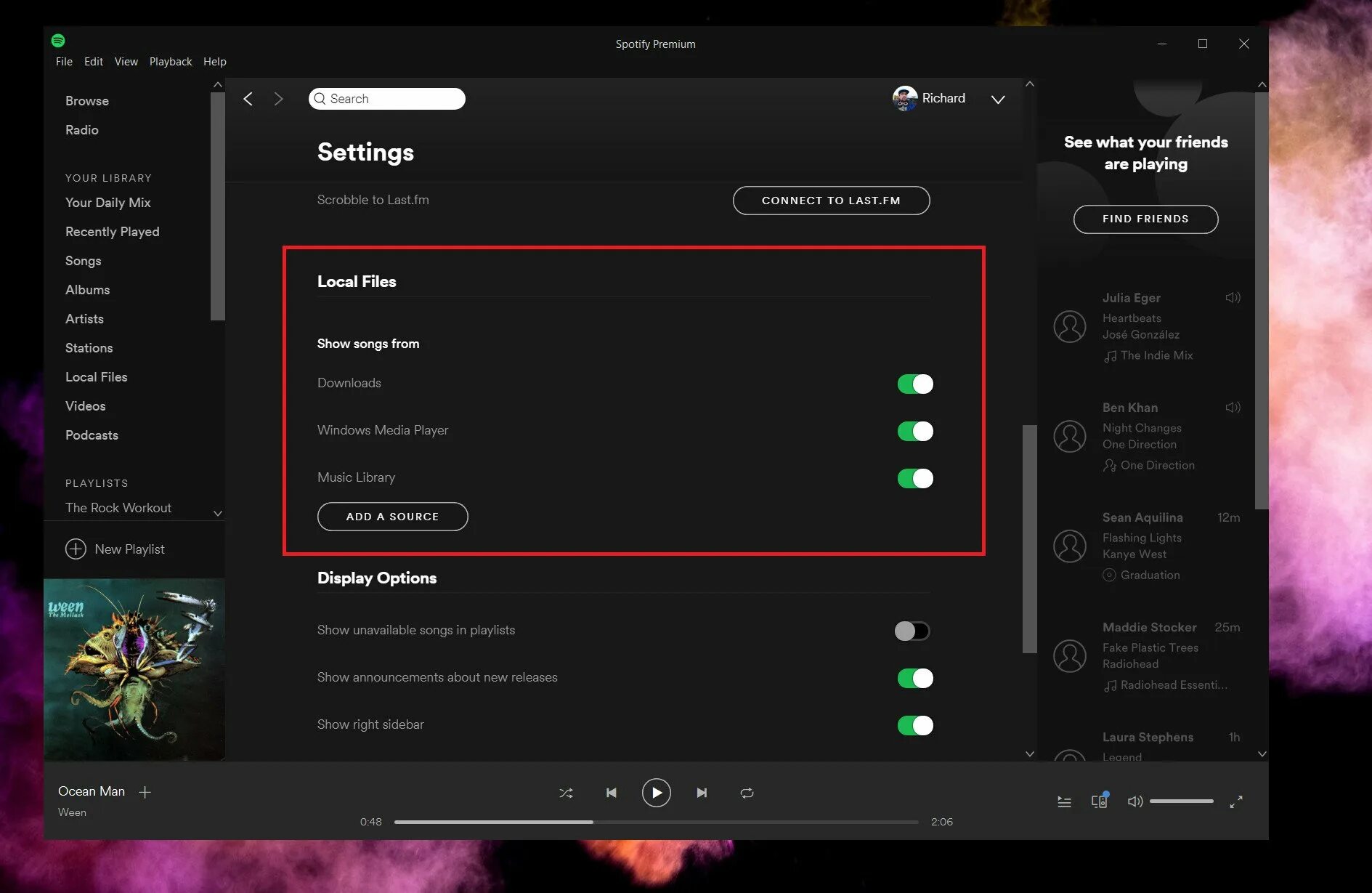Open the Help menu
The height and width of the screenshot is (893, 1372).
[x=214, y=62]
